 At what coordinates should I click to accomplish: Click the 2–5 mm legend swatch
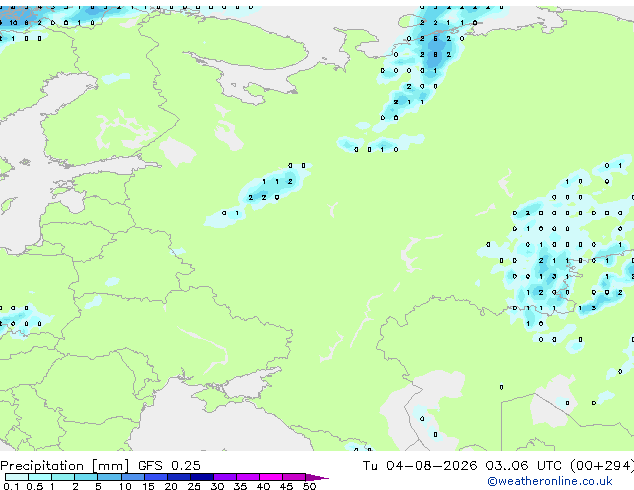click(x=86, y=477)
